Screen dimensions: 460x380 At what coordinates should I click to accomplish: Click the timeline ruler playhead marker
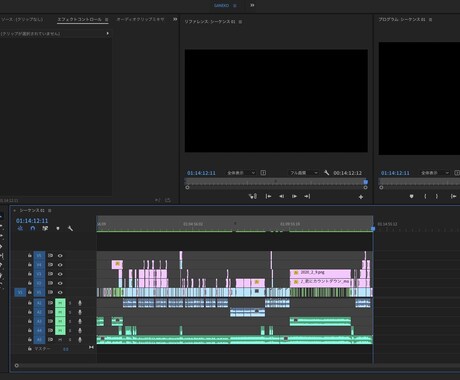tap(373, 229)
